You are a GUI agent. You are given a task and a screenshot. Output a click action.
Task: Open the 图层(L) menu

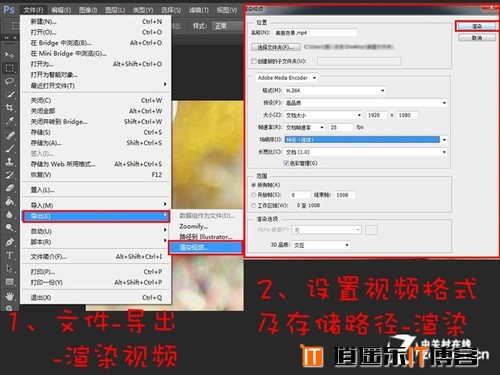click(x=115, y=10)
